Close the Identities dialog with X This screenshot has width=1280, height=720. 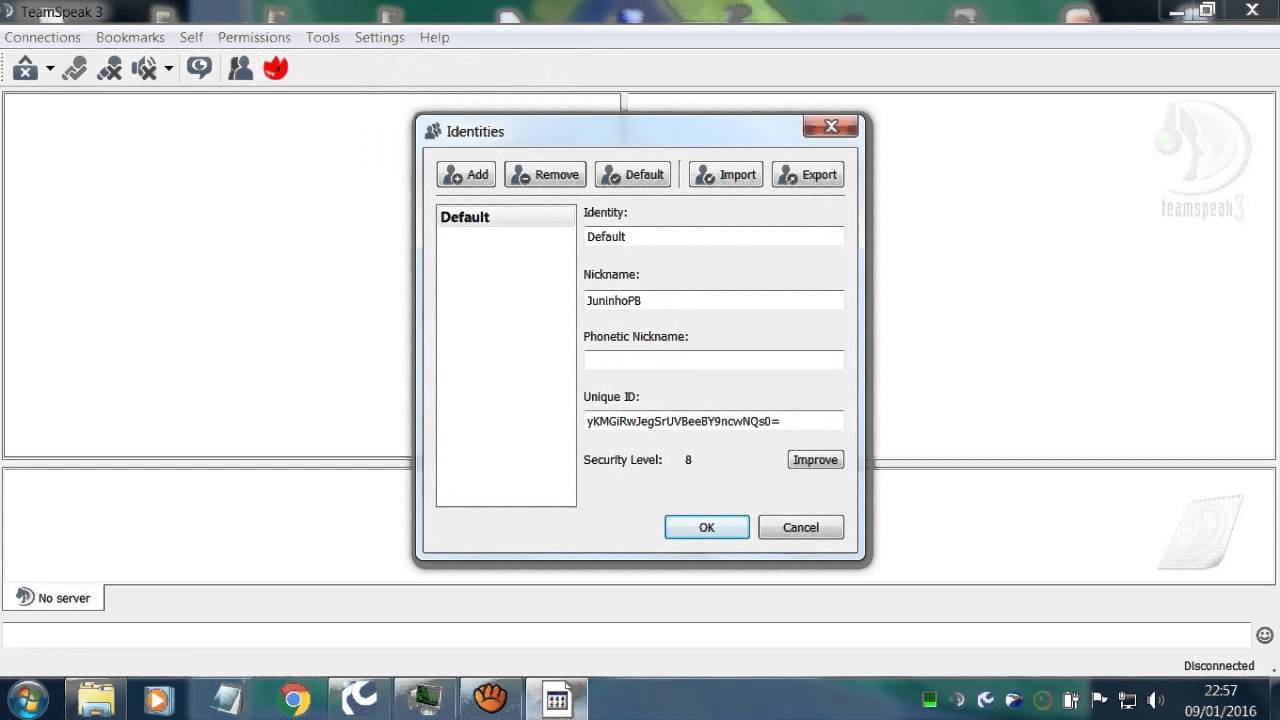click(x=831, y=126)
